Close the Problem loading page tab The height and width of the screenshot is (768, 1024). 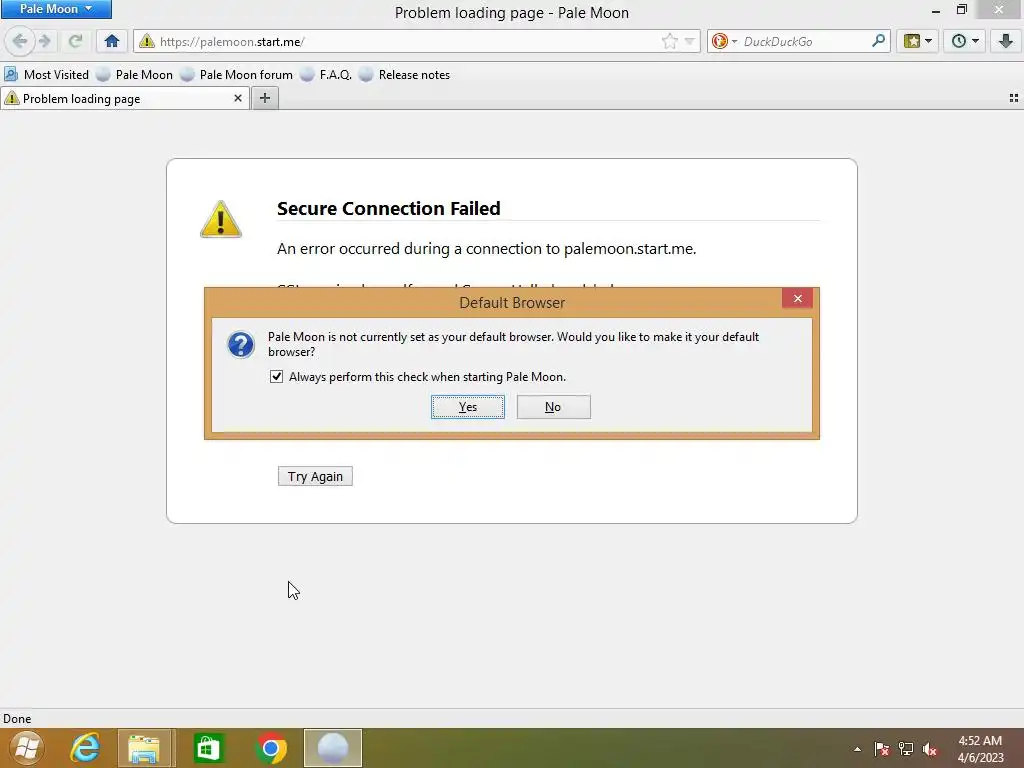coord(238,98)
